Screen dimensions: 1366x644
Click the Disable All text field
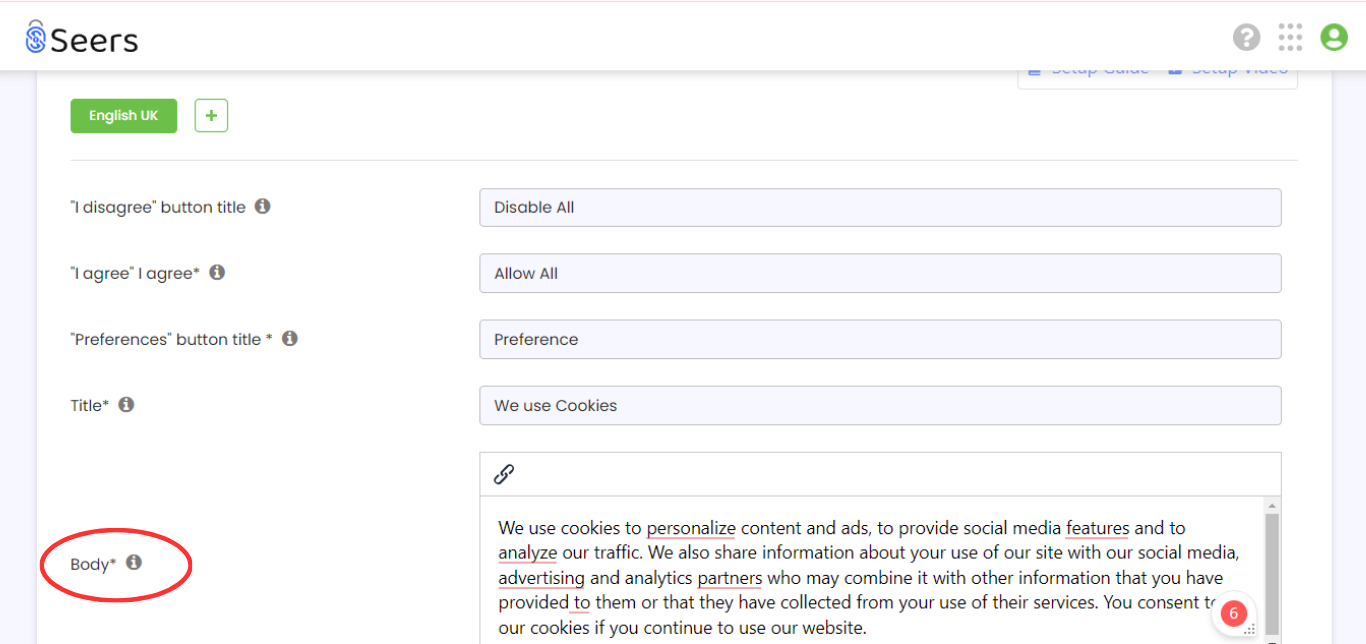click(x=880, y=207)
